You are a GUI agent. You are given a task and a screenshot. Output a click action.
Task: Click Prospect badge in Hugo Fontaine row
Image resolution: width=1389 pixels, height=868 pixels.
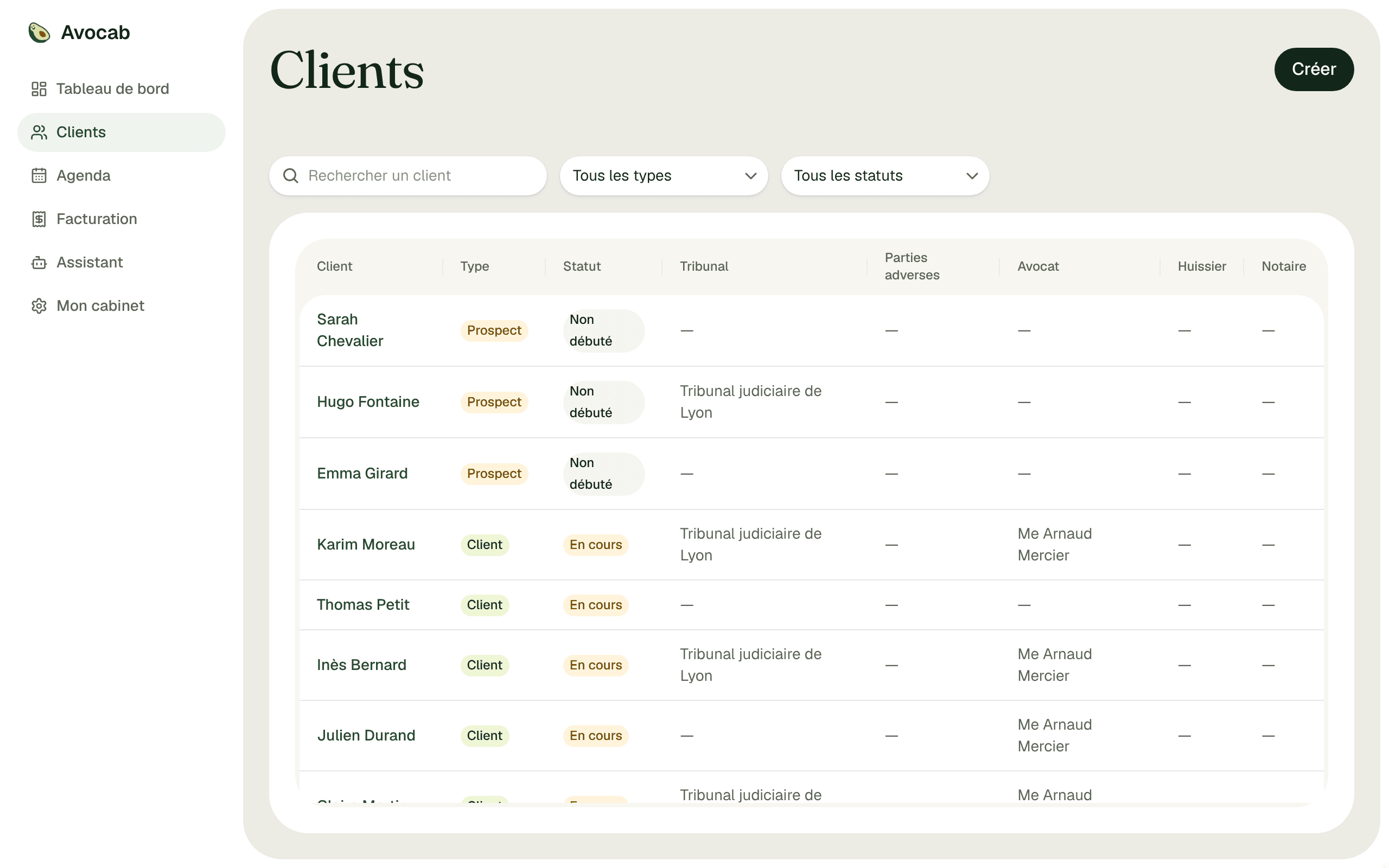click(x=494, y=402)
